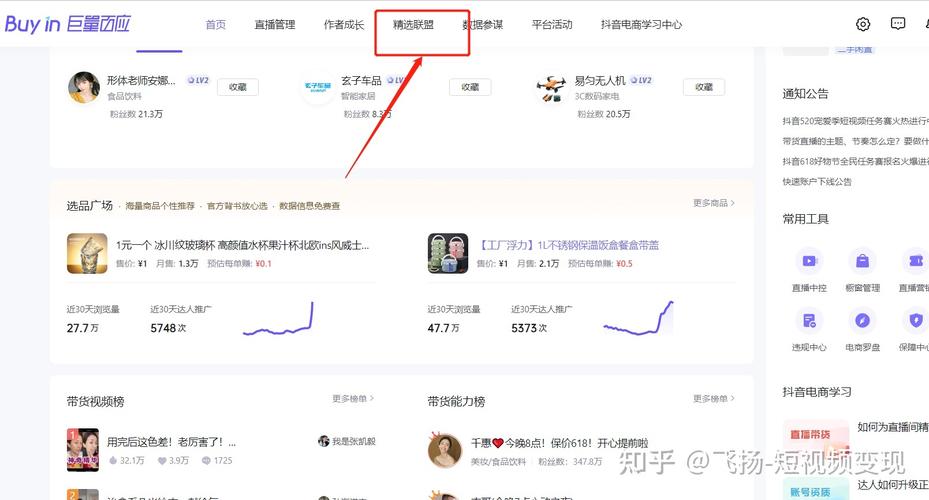
Task: Open the 违规中心 document icon
Action: 809,320
